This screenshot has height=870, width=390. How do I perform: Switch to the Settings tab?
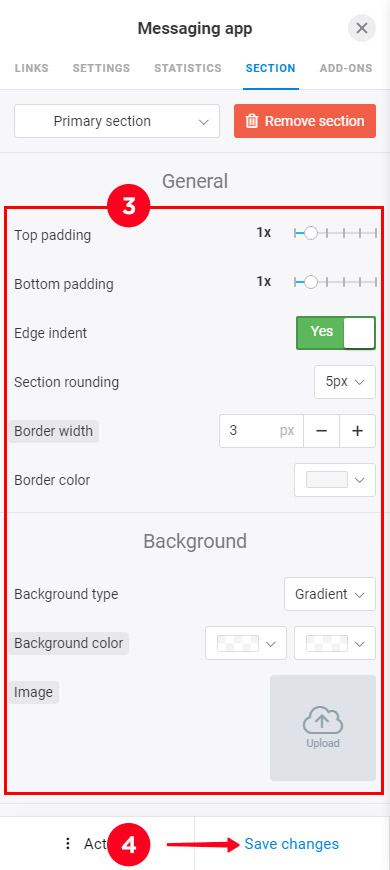tap(101, 69)
